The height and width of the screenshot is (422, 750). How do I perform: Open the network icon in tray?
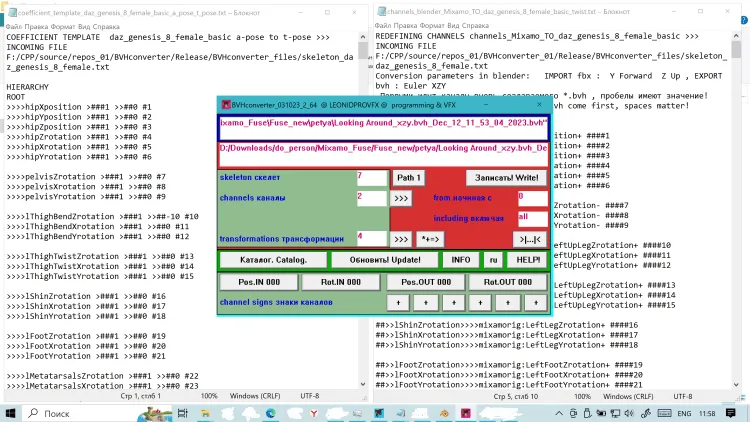(x=616, y=413)
